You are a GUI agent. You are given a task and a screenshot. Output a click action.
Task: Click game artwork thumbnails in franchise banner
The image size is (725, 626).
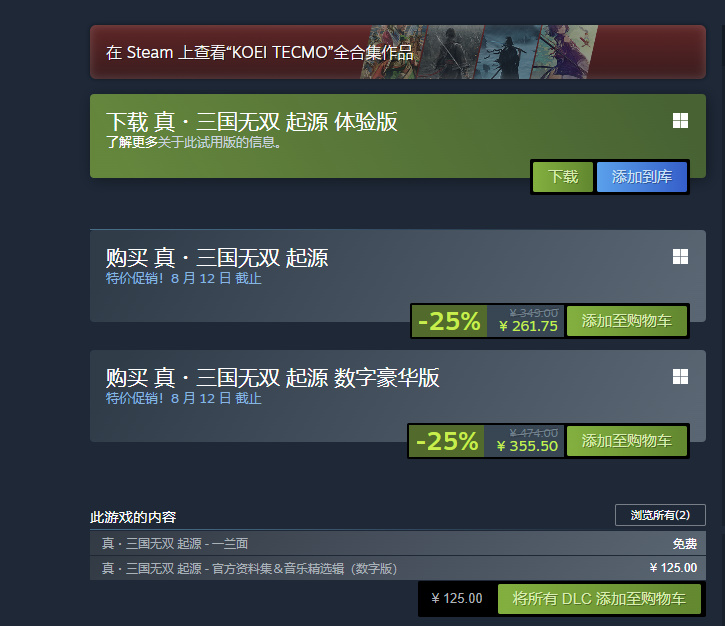(479, 52)
